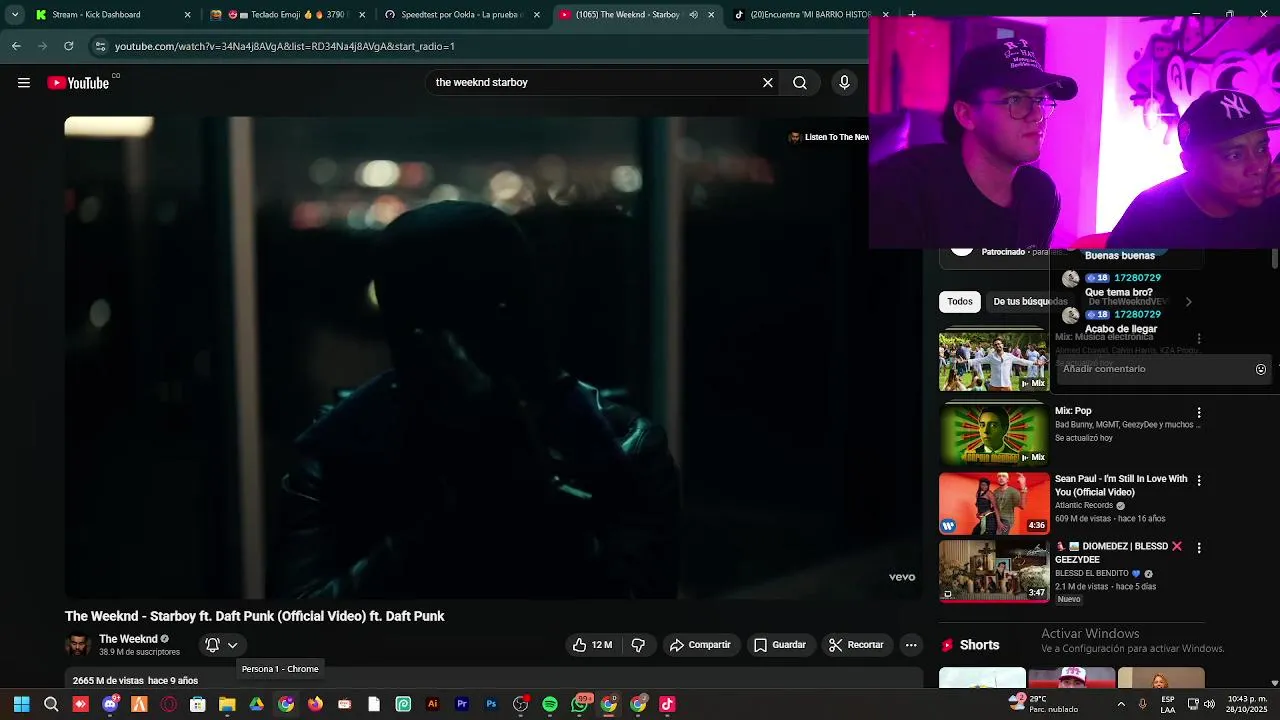Run search with magnifier button

point(800,83)
